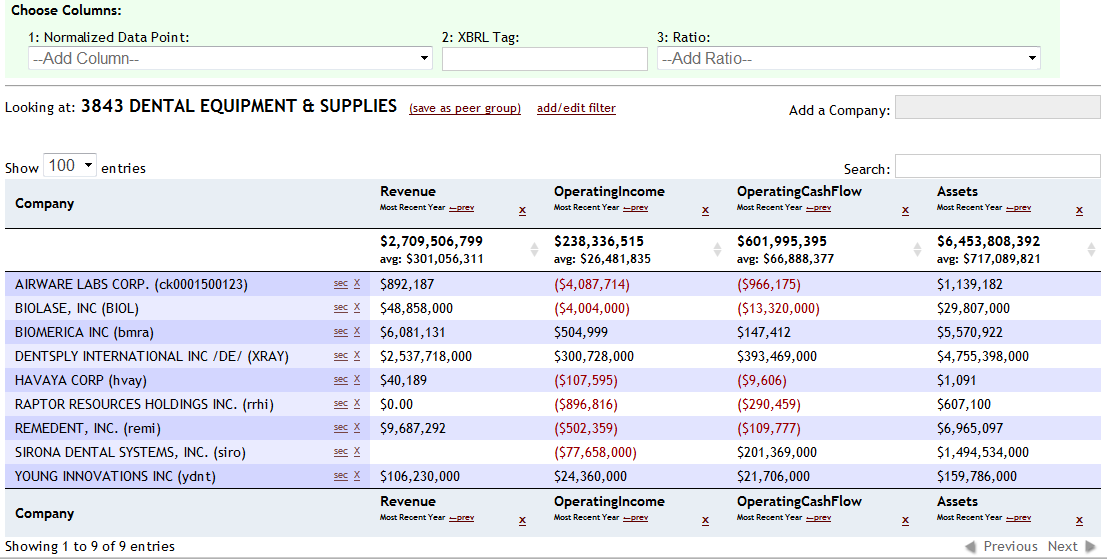Delete the OperatingCashFlow column using header x
Image resolution: width=1107 pixels, height=559 pixels.
905,211
